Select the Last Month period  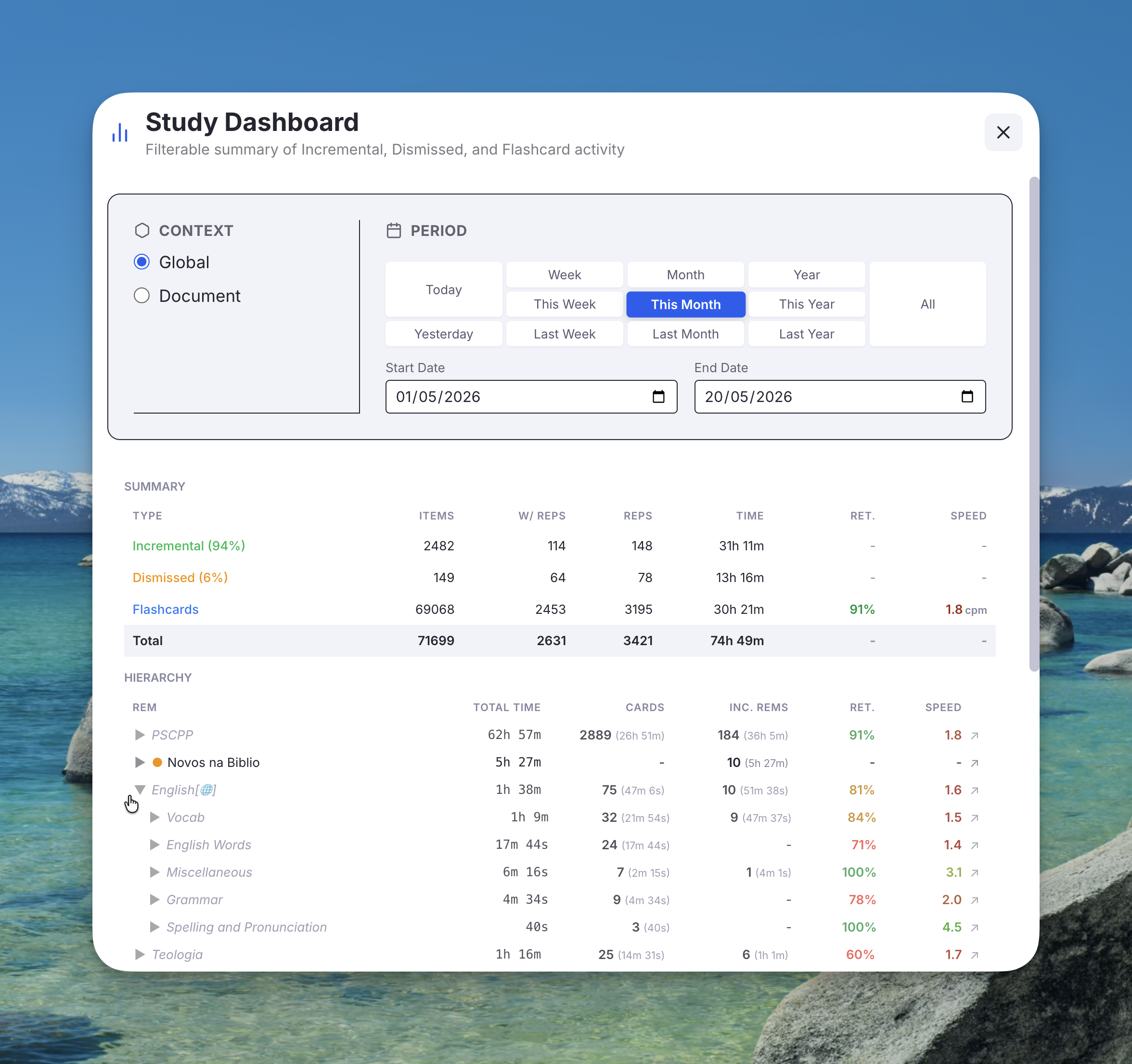click(x=685, y=334)
